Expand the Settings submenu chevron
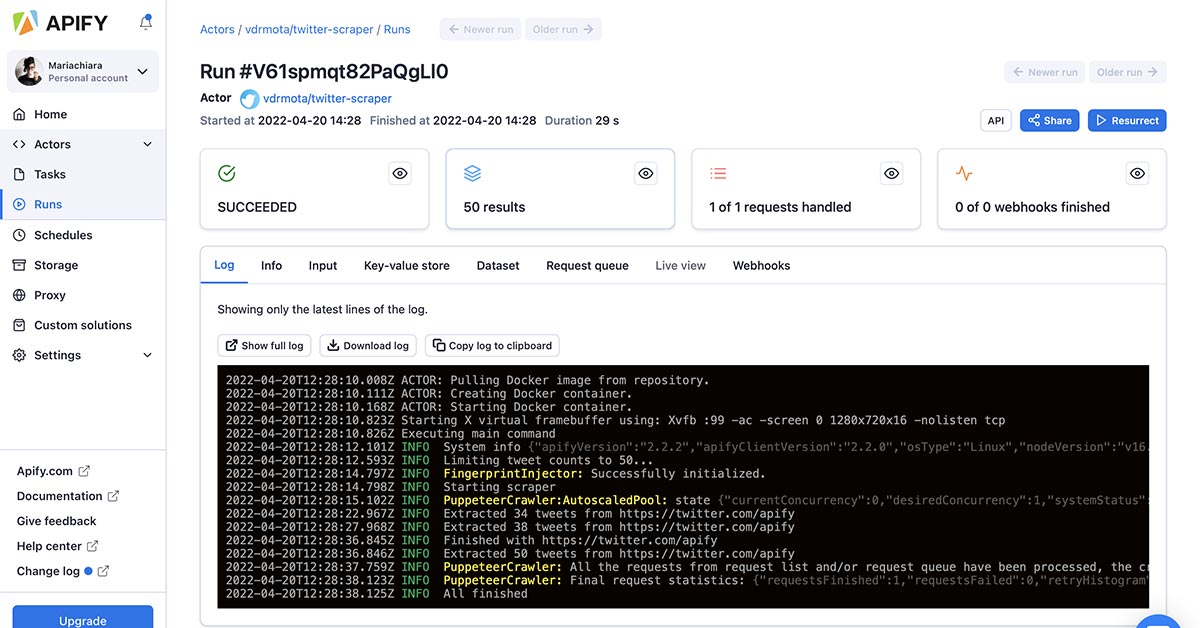This screenshot has height=628, width=1200. (x=147, y=355)
